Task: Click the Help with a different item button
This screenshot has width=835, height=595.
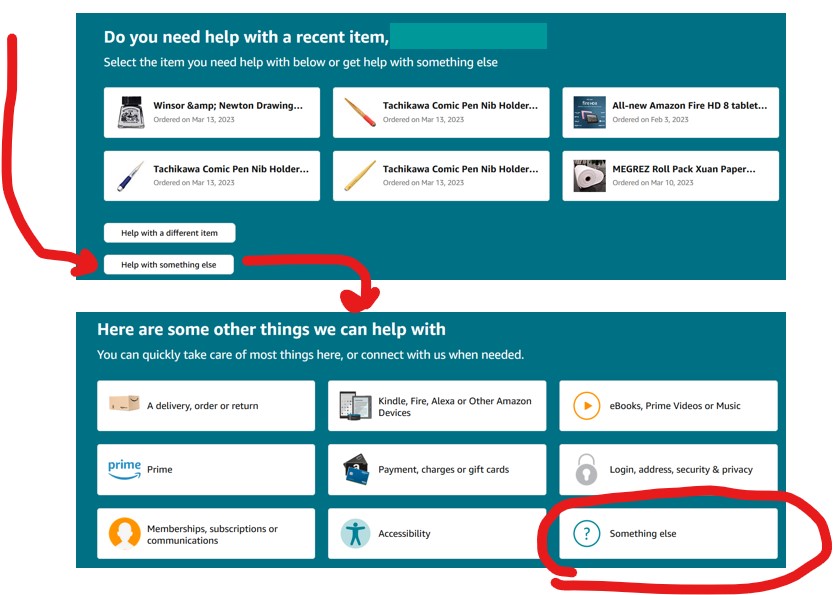Action: 169,232
